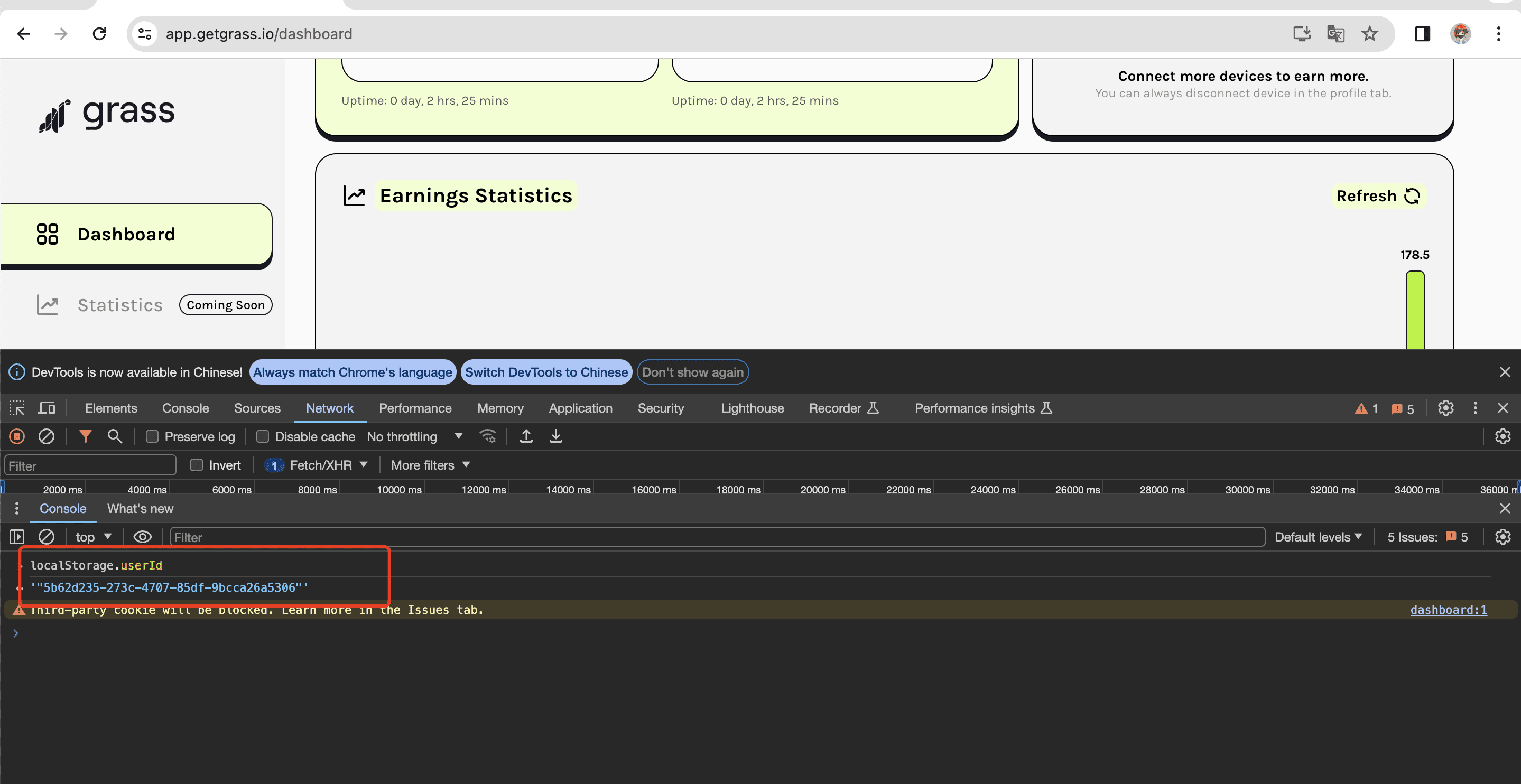
Task: Toggle the network filter funnel icon
Action: pyautogui.click(x=85, y=436)
